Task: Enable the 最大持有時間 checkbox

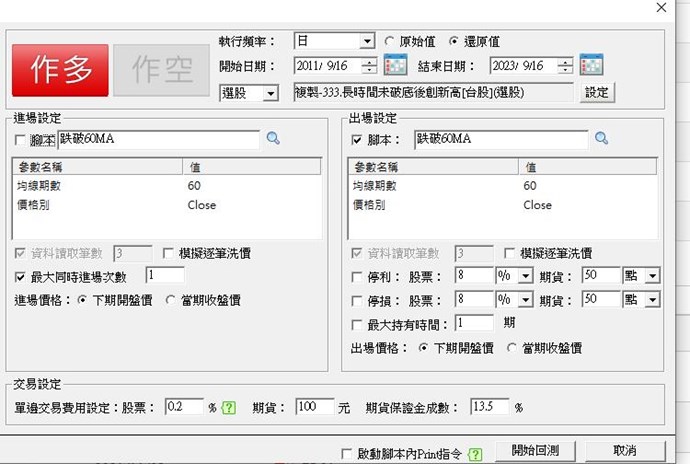Action: tap(356, 325)
